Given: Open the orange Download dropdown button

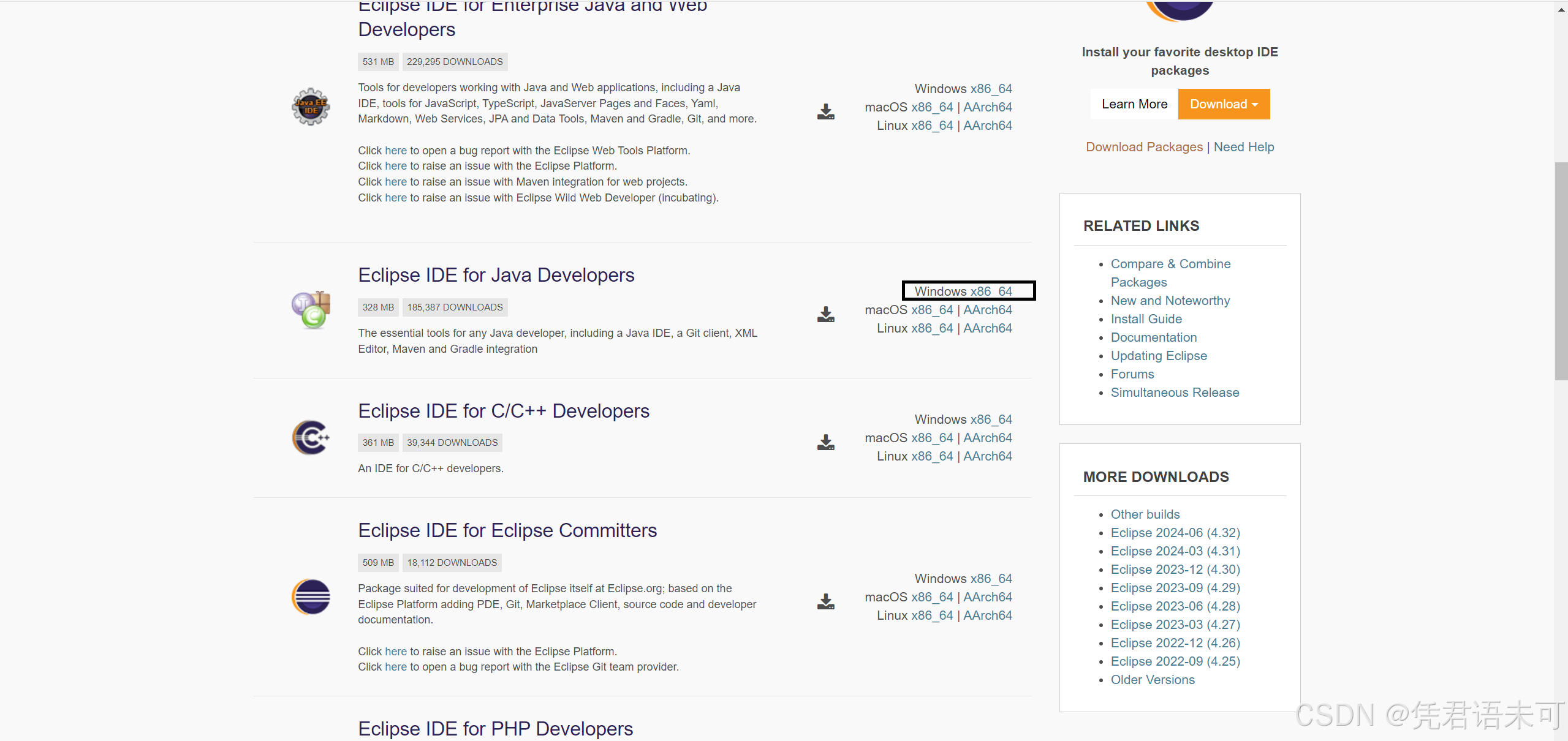Looking at the screenshot, I should 1224,104.
